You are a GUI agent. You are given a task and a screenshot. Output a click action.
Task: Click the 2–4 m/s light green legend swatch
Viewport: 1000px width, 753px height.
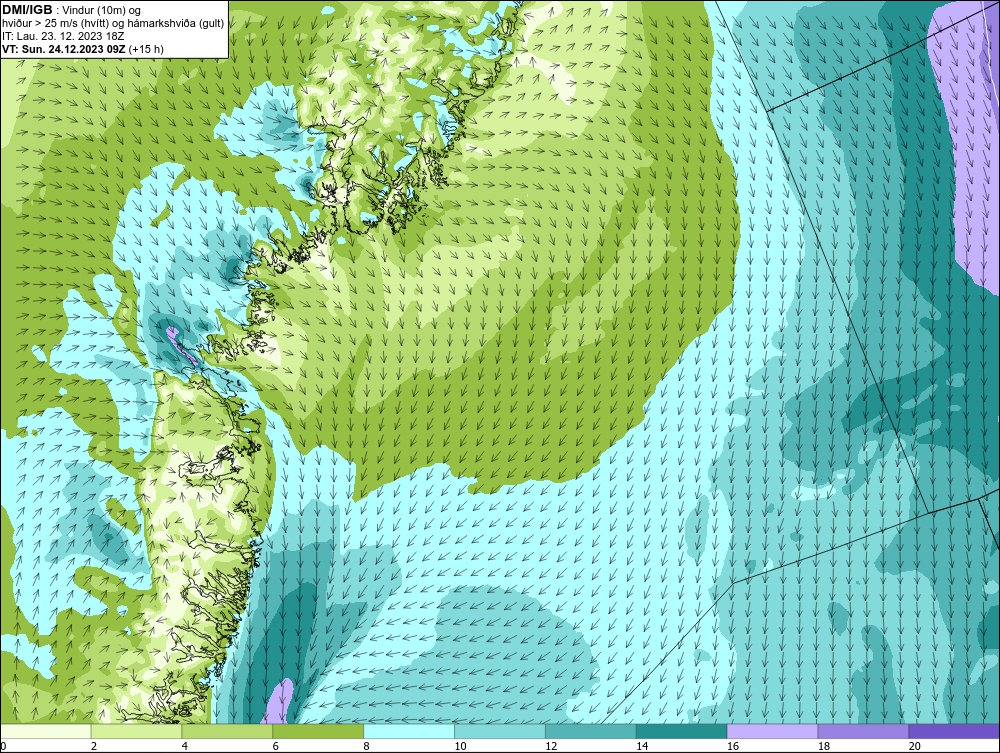coord(136,731)
